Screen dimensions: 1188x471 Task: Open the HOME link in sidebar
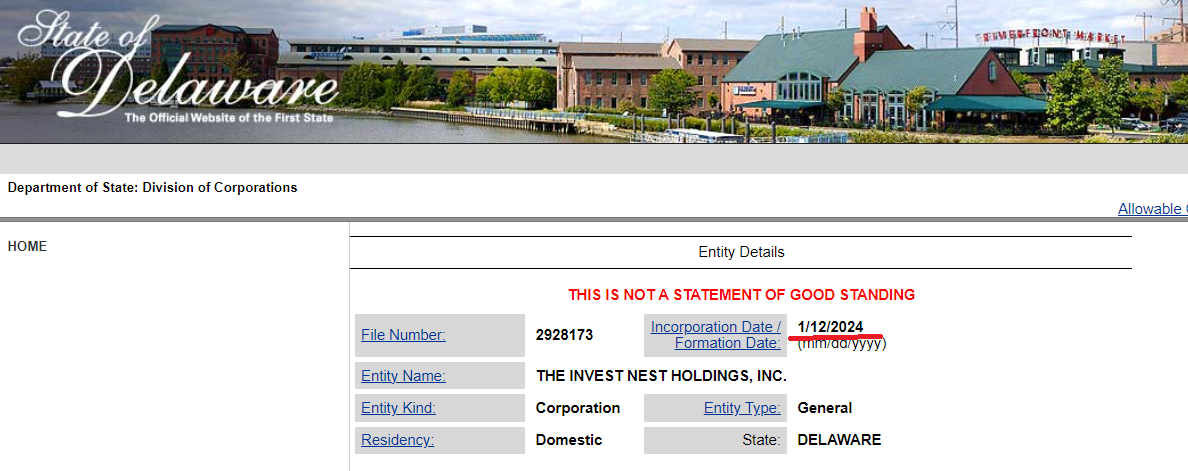tap(27, 246)
